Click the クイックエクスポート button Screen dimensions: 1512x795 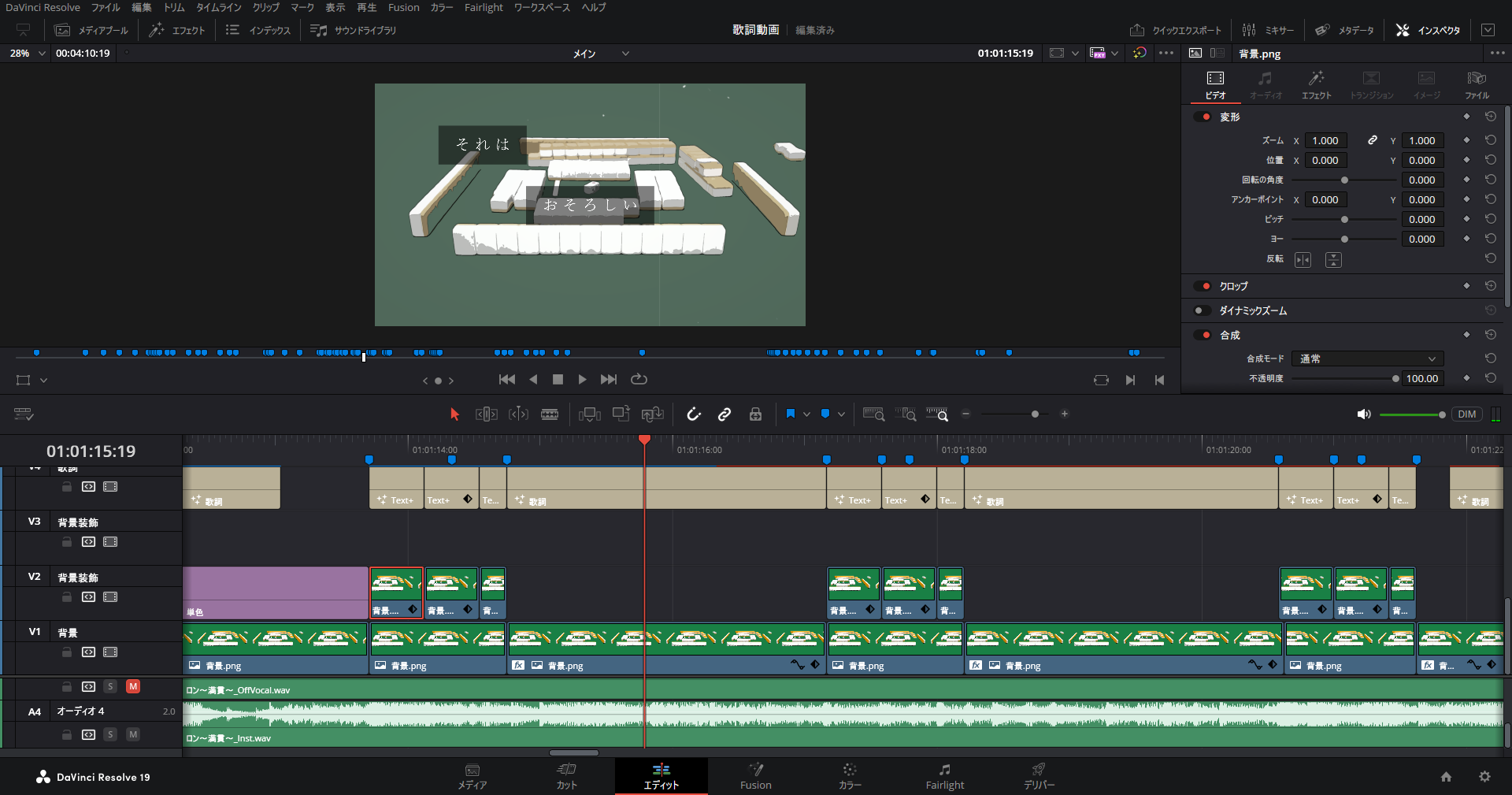click(x=1176, y=30)
